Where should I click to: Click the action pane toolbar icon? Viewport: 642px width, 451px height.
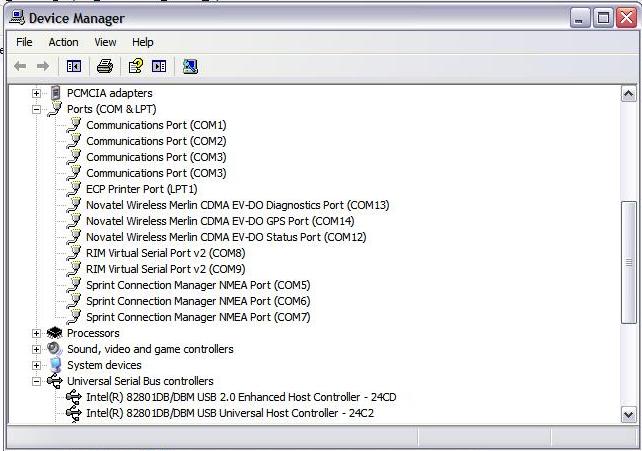click(159, 66)
